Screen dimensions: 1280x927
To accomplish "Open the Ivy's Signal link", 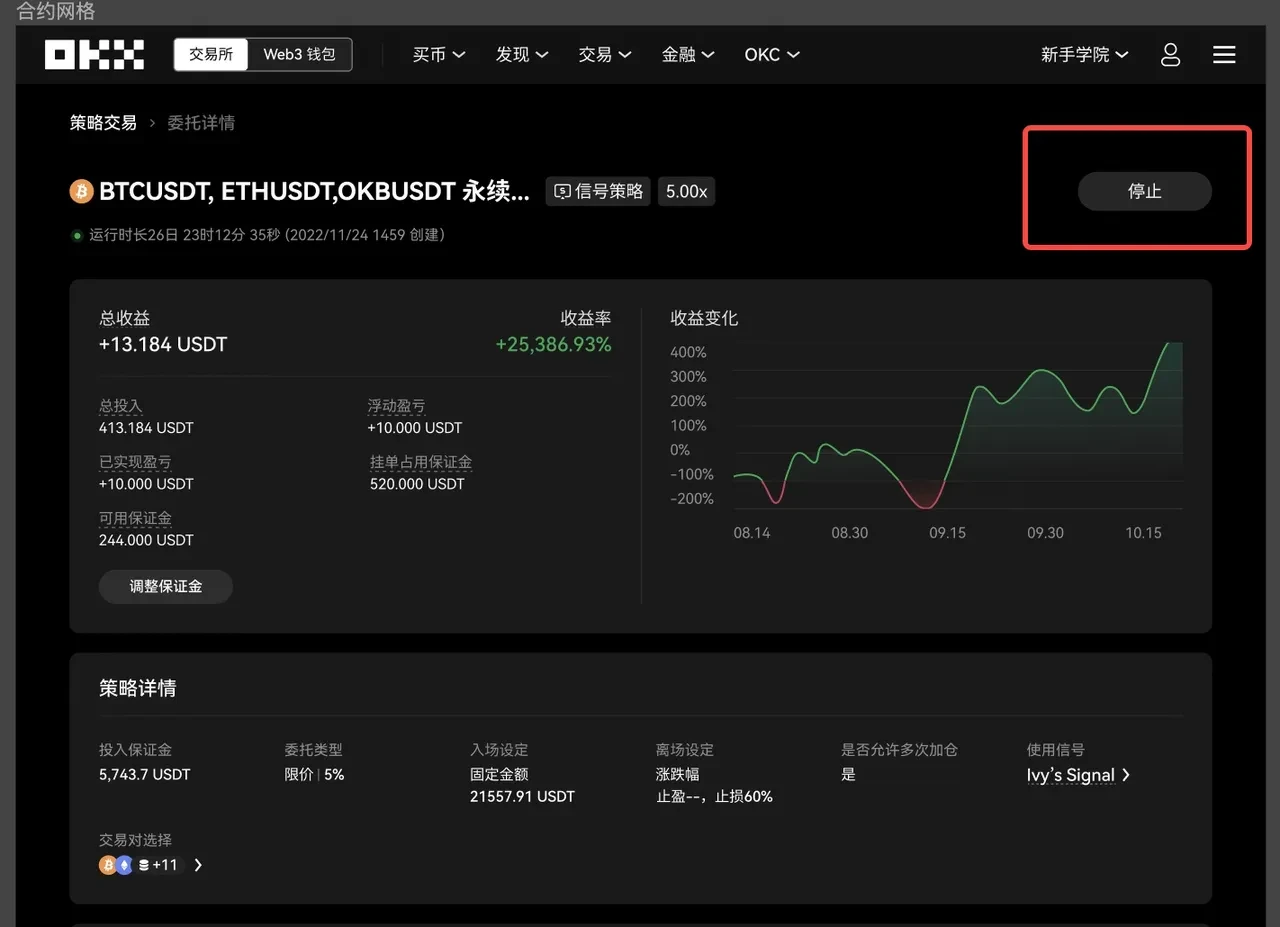I will pyautogui.click(x=1078, y=775).
